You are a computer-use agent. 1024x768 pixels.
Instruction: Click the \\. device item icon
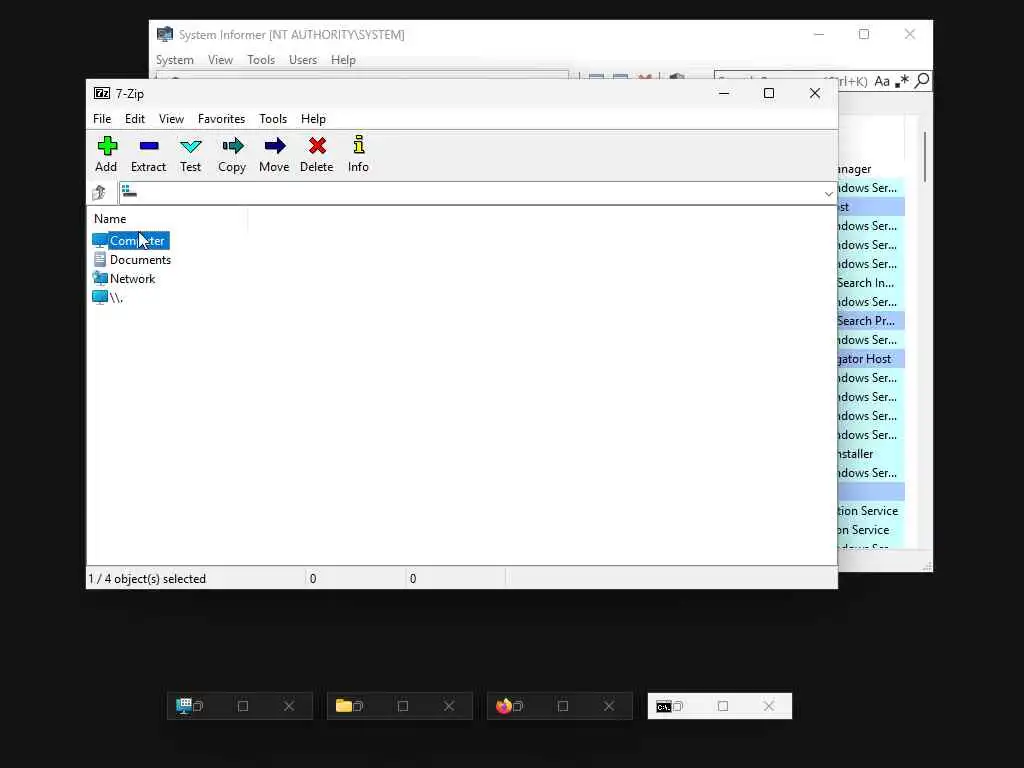pos(100,297)
